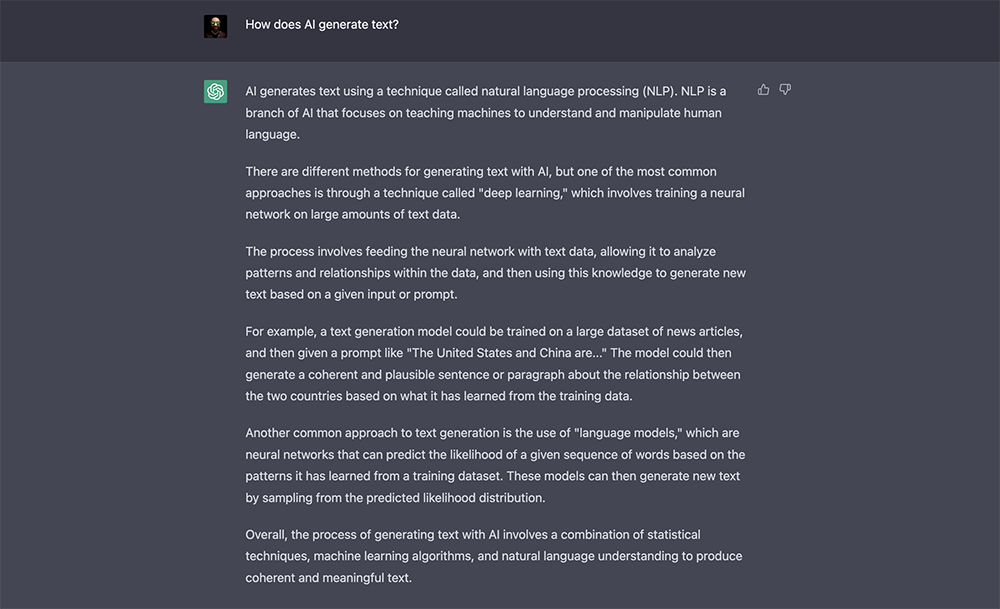Select the paragraph about feeding the neural network
The width and height of the screenshot is (1000, 609).
(495, 272)
